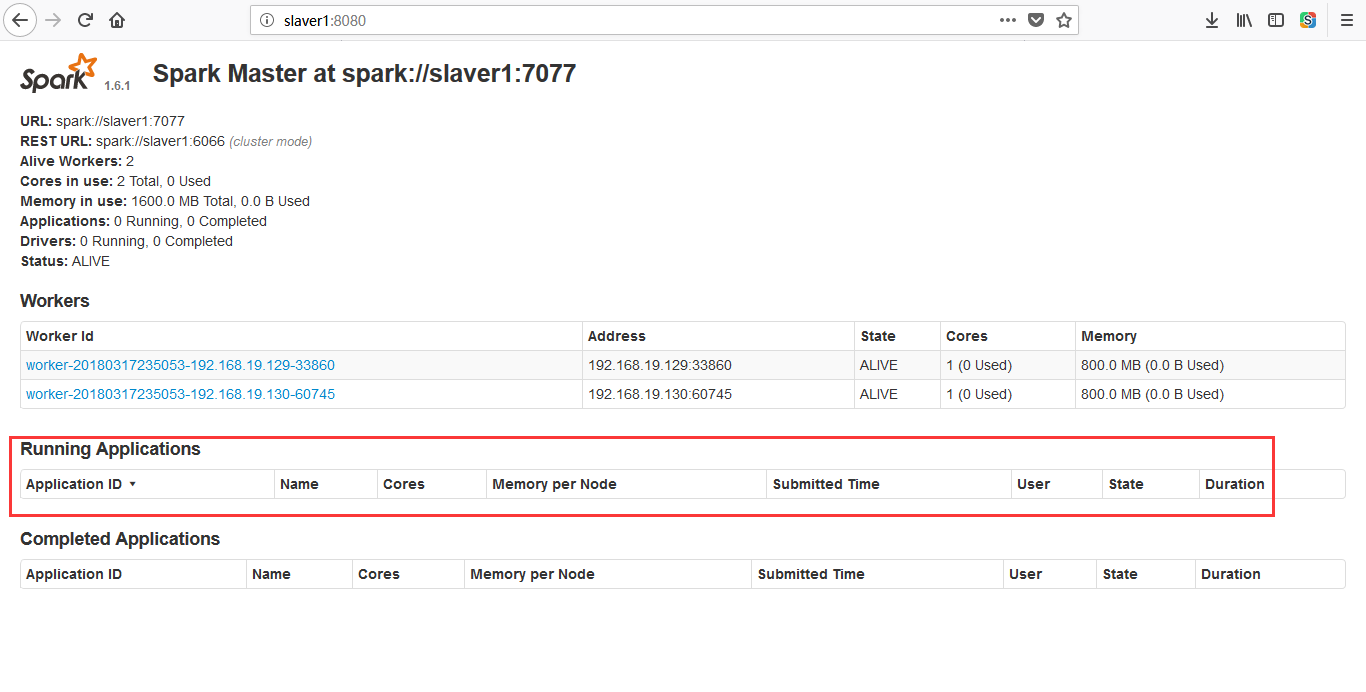Click the Status: ALIVE line
The height and width of the screenshot is (692, 1366).
65,261
